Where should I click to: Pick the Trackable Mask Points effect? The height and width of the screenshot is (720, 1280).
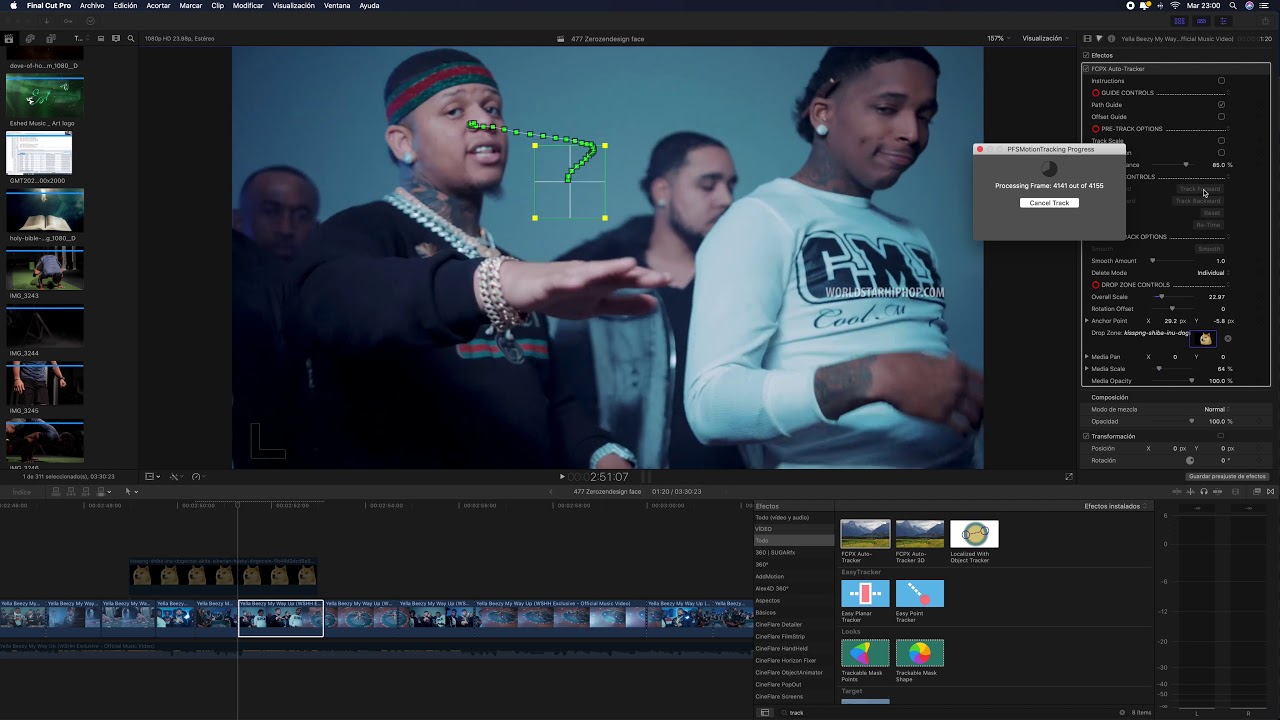pos(865,653)
